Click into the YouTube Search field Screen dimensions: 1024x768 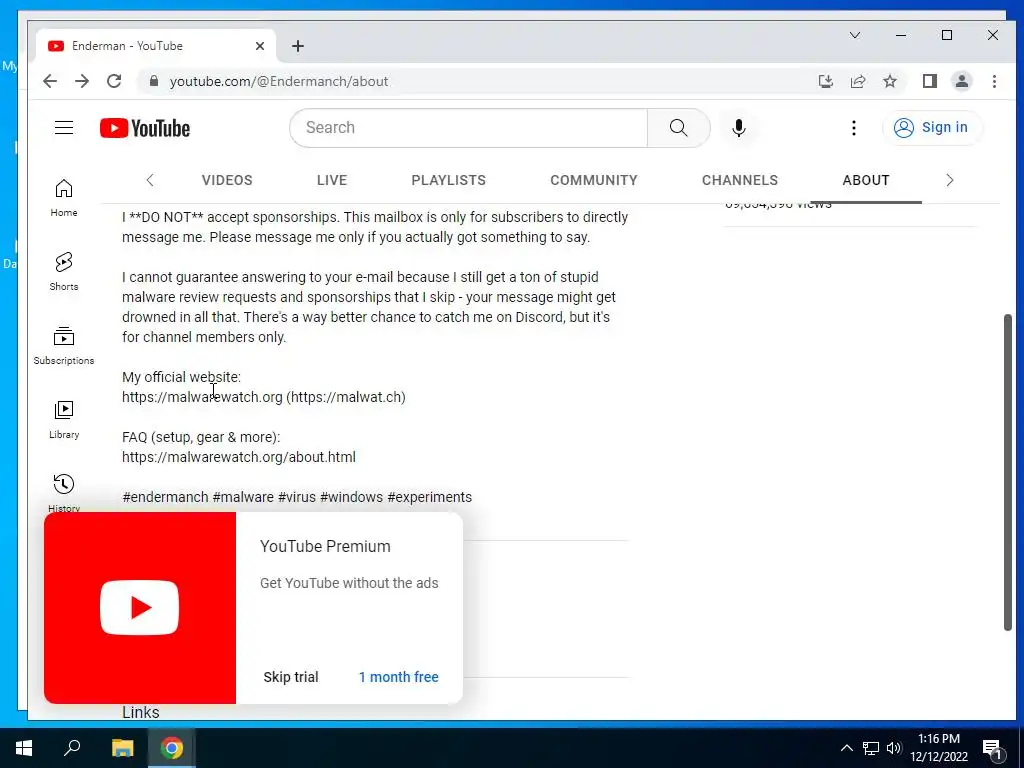(x=469, y=127)
